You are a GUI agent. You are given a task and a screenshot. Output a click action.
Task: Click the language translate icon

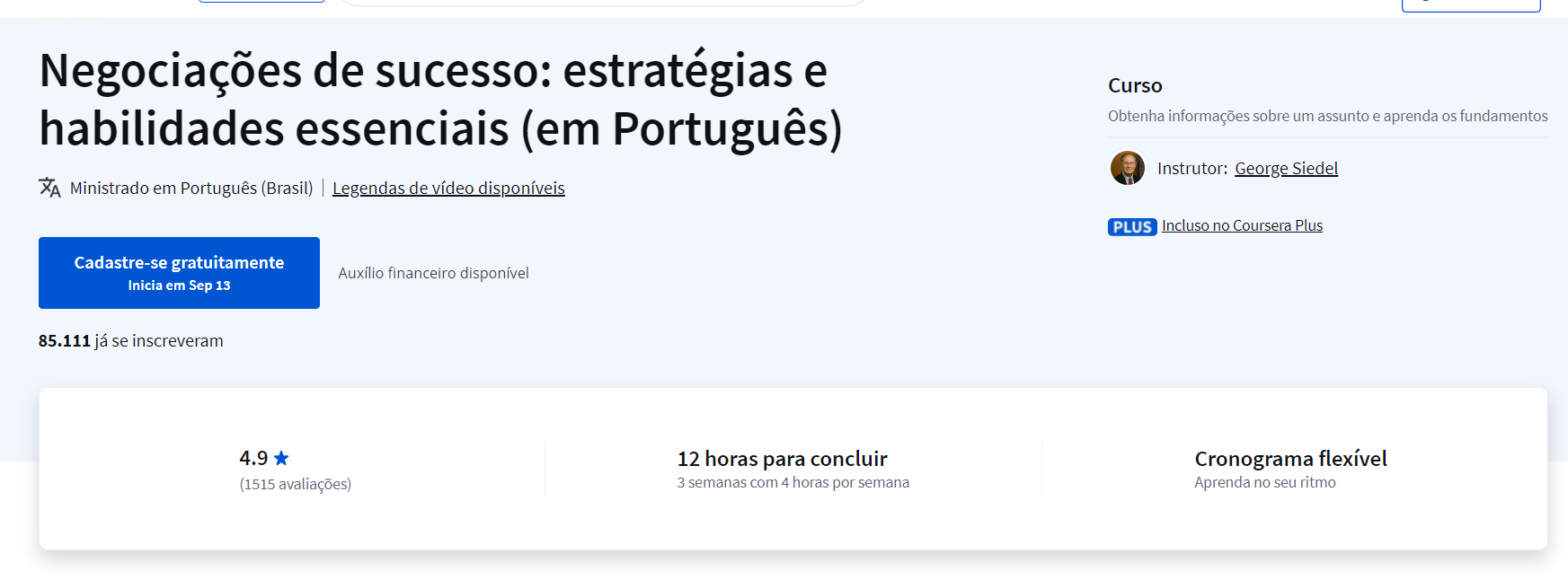click(x=49, y=188)
